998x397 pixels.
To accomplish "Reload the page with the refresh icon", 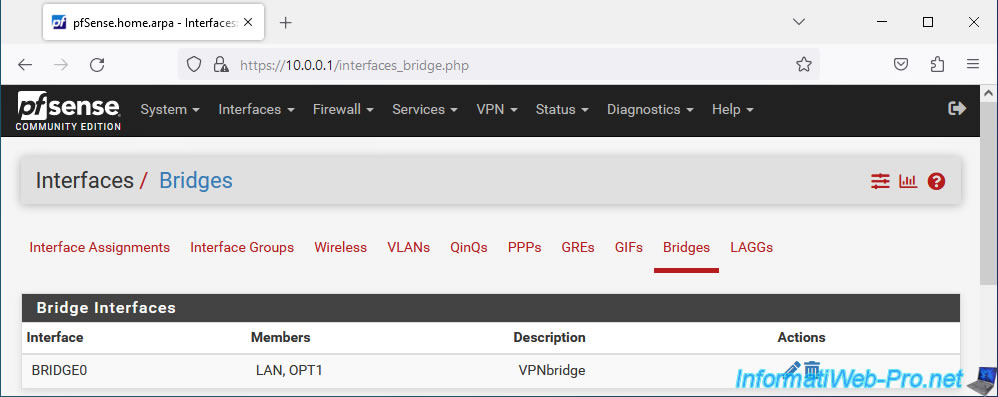I will pyautogui.click(x=97, y=64).
